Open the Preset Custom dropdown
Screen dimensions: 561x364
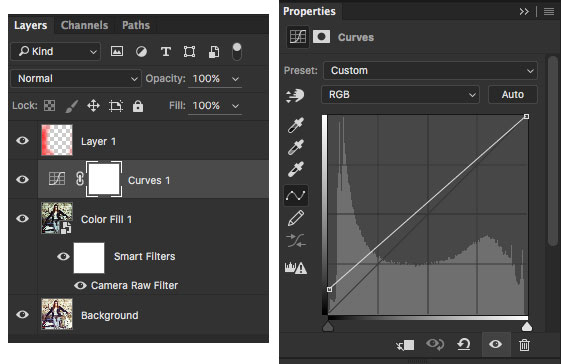click(430, 71)
